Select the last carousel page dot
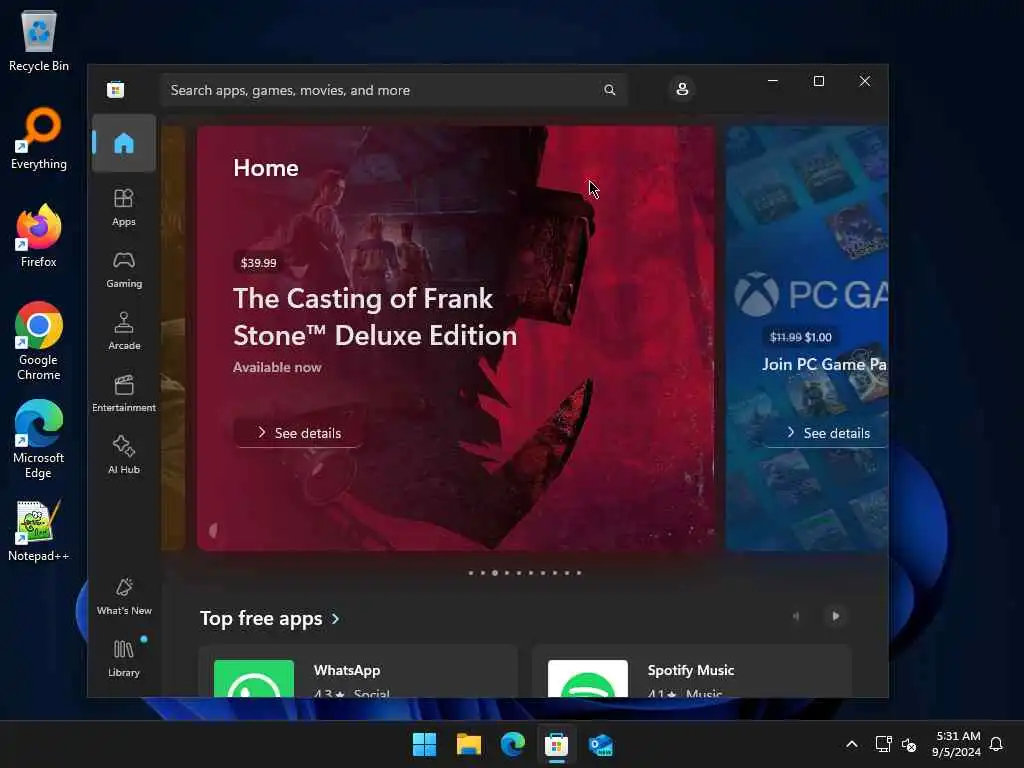The width and height of the screenshot is (1024, 768). click(579, 573)
